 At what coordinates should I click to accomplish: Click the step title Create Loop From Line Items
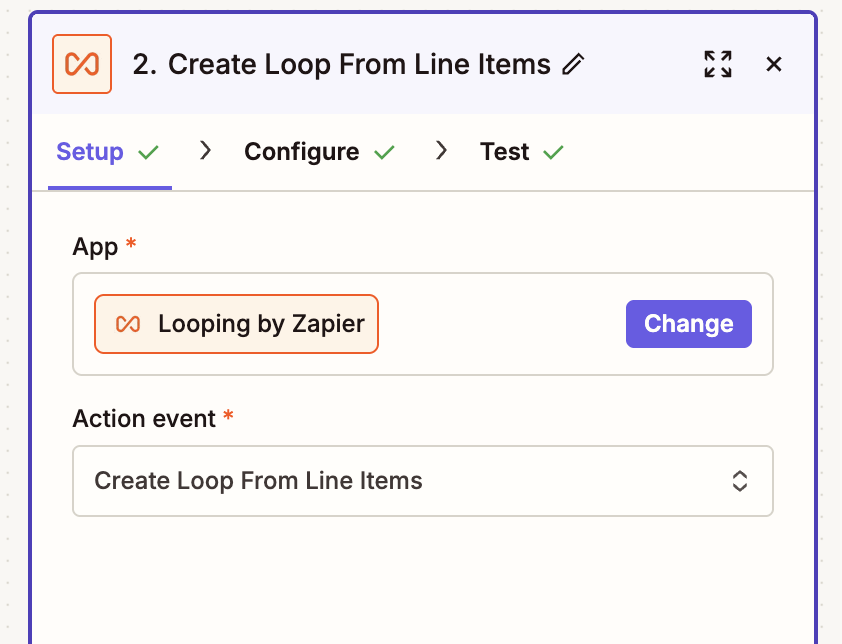tap(359, 65)
